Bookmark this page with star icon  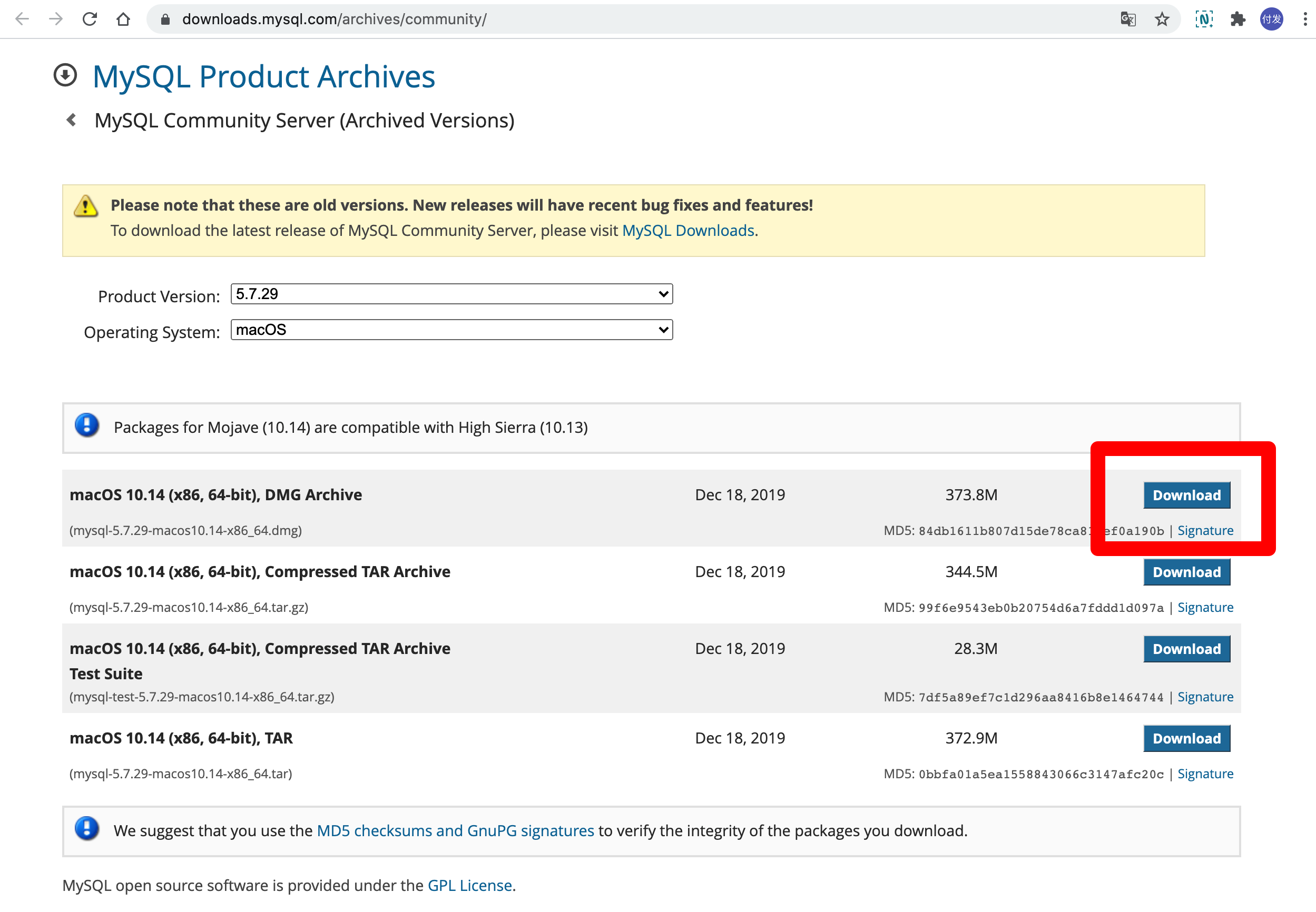point(1162,19)
